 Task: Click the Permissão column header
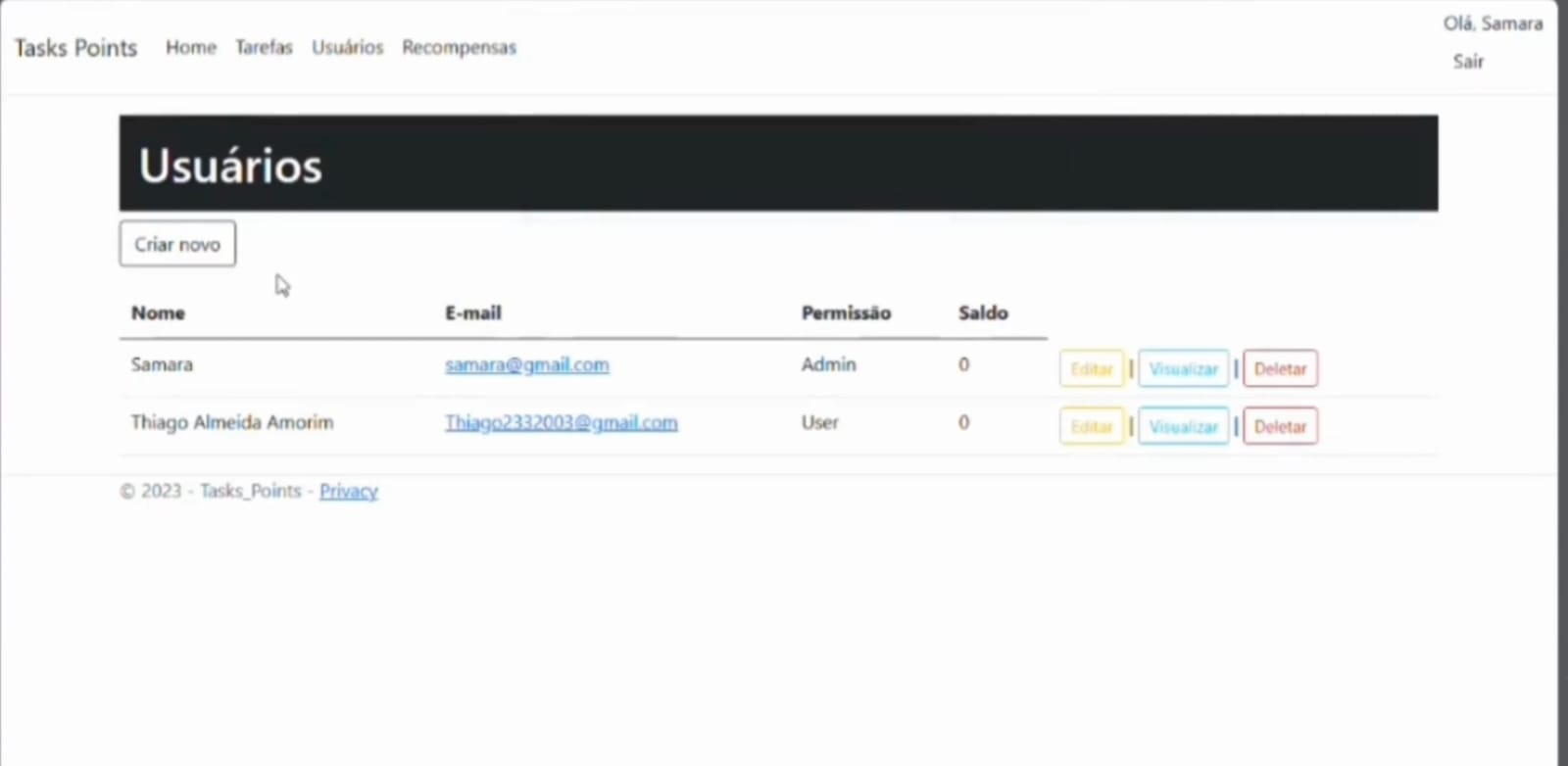coord(846,313)
